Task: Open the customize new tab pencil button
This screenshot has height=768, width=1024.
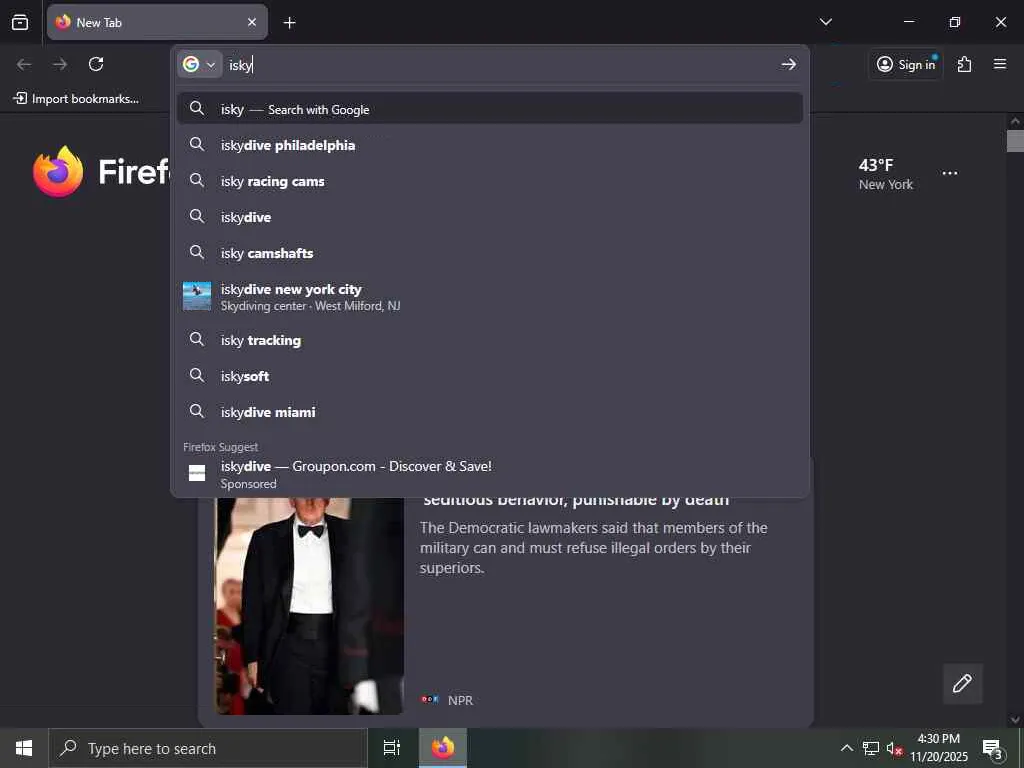Action: [962, 684]
